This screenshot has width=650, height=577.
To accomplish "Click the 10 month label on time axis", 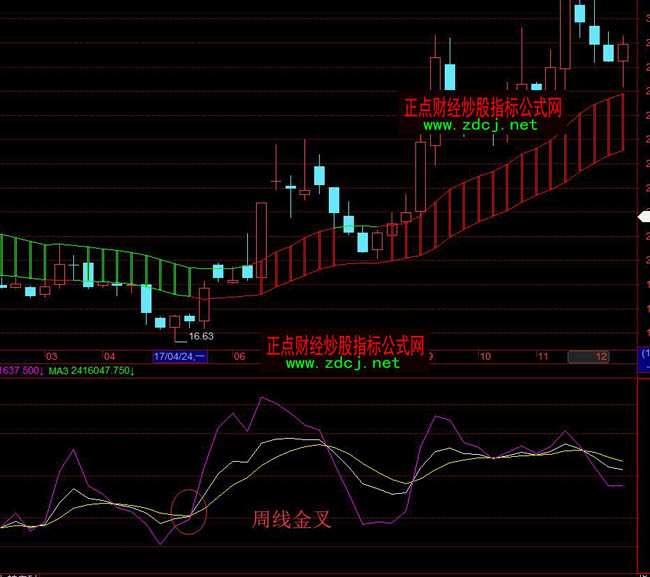I will click(484, 356).
